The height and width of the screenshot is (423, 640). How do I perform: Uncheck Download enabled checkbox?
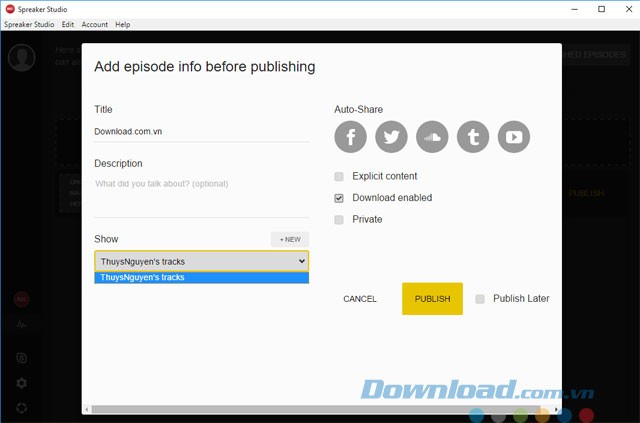pyautogui.click(x=340, y=198)
